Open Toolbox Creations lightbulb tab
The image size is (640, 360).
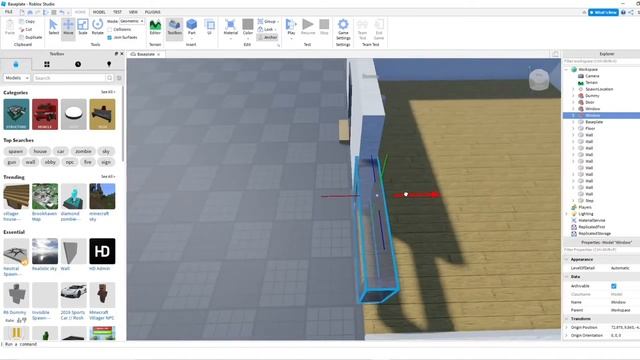point(109,64)
